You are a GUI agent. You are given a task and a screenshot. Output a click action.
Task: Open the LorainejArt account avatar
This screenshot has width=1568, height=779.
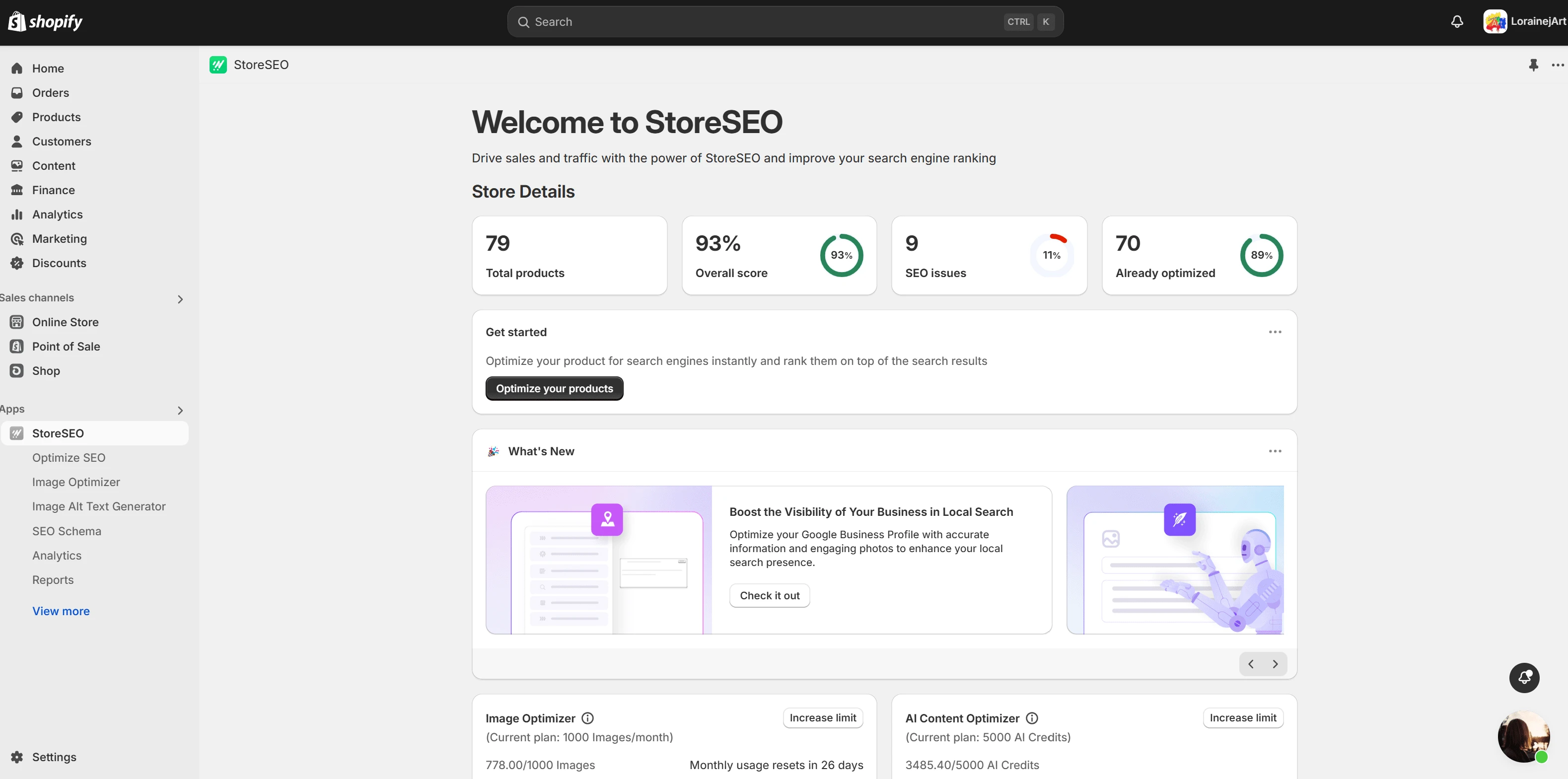1495,22
